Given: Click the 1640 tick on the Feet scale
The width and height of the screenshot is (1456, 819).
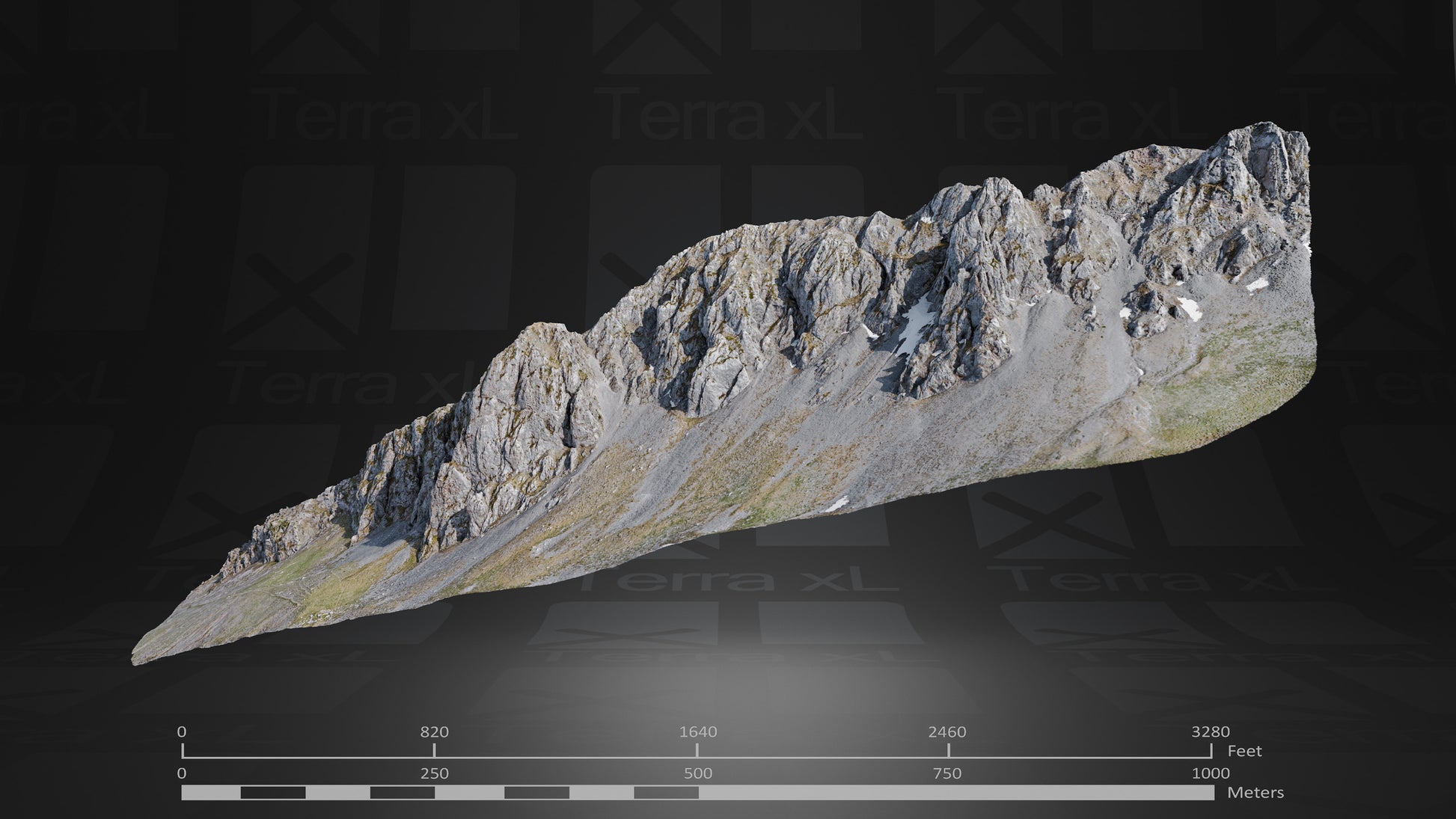Looking at the screenshot, I should (x=697, y=749).
